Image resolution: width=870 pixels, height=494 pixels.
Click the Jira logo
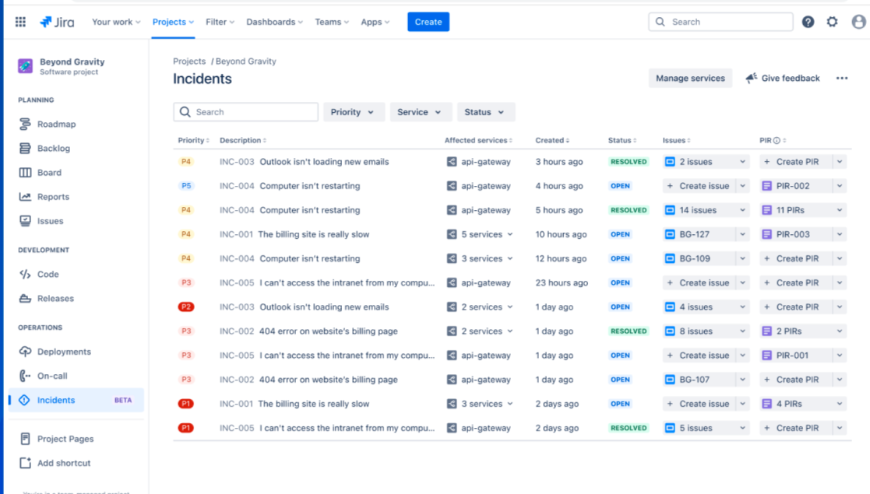(57, 22)
